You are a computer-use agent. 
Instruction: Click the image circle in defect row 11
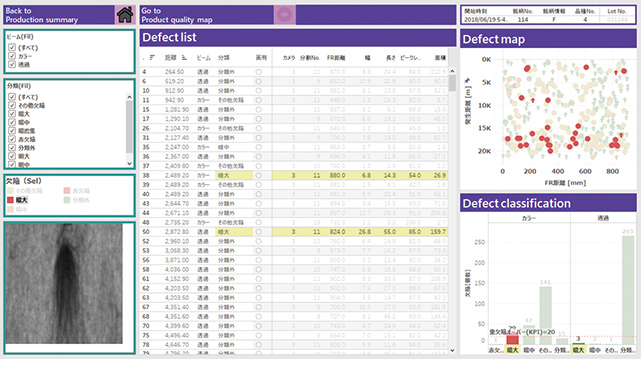(x=258, y=100)
